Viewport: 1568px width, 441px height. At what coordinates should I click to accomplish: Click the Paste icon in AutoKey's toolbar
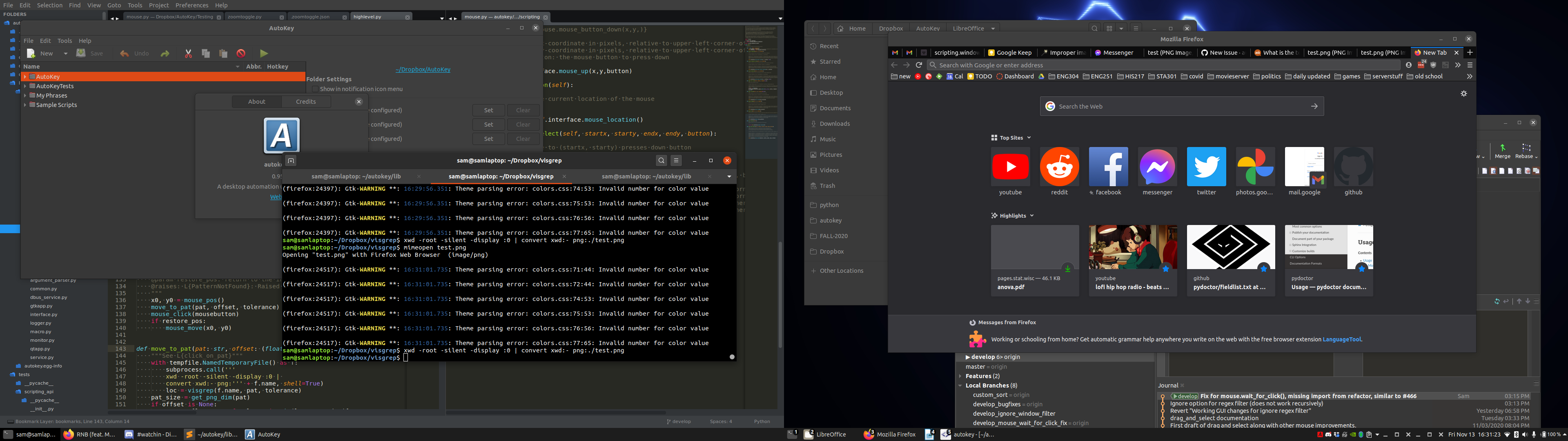point(223,53)
